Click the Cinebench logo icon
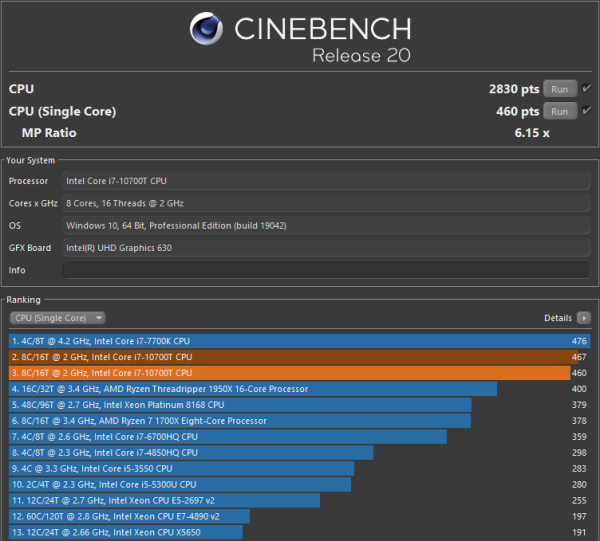Image resolution: width=600 pixels, height=541 pixels. click(x=206, y=29)
